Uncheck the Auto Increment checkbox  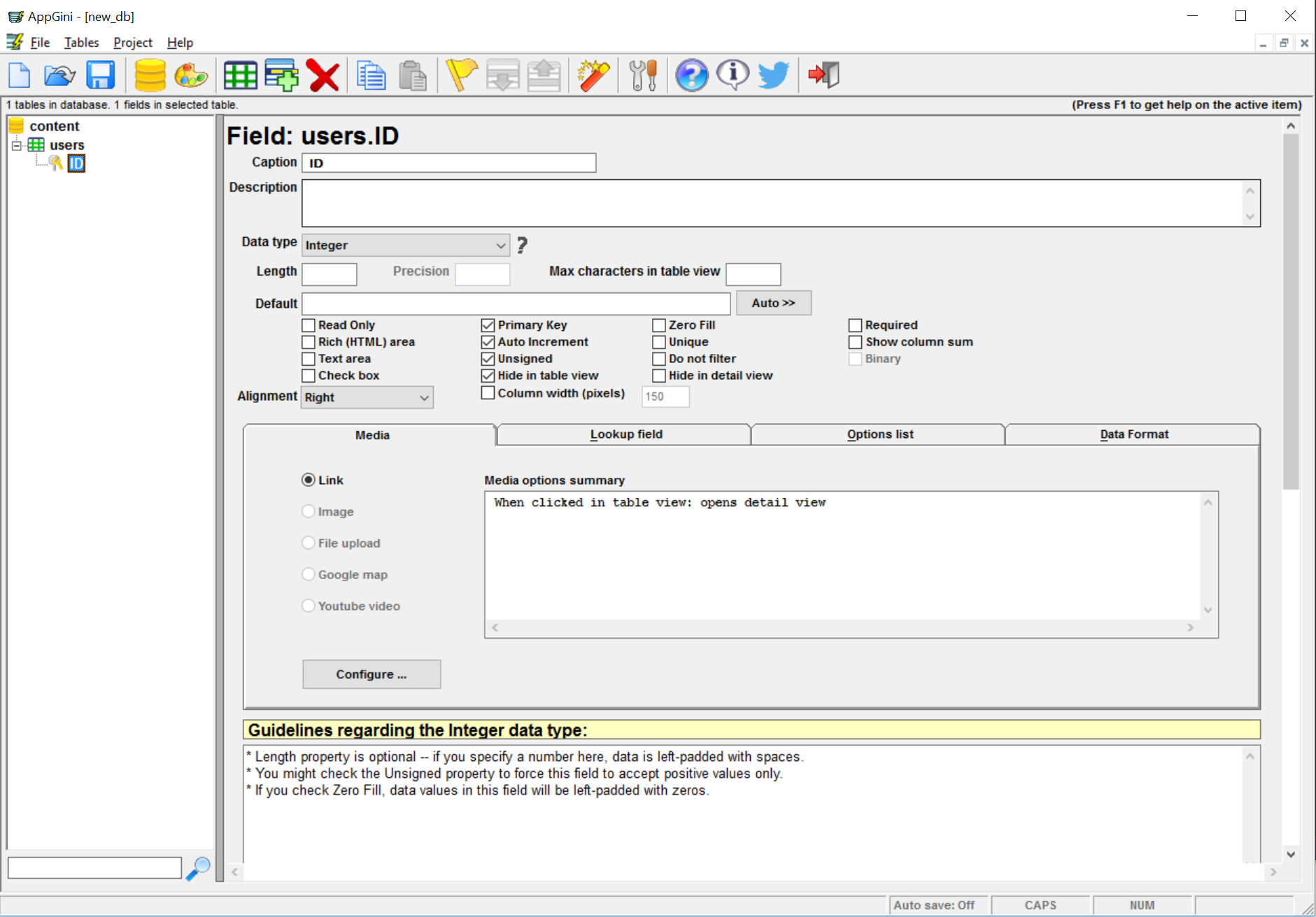[x=488, y=342]
